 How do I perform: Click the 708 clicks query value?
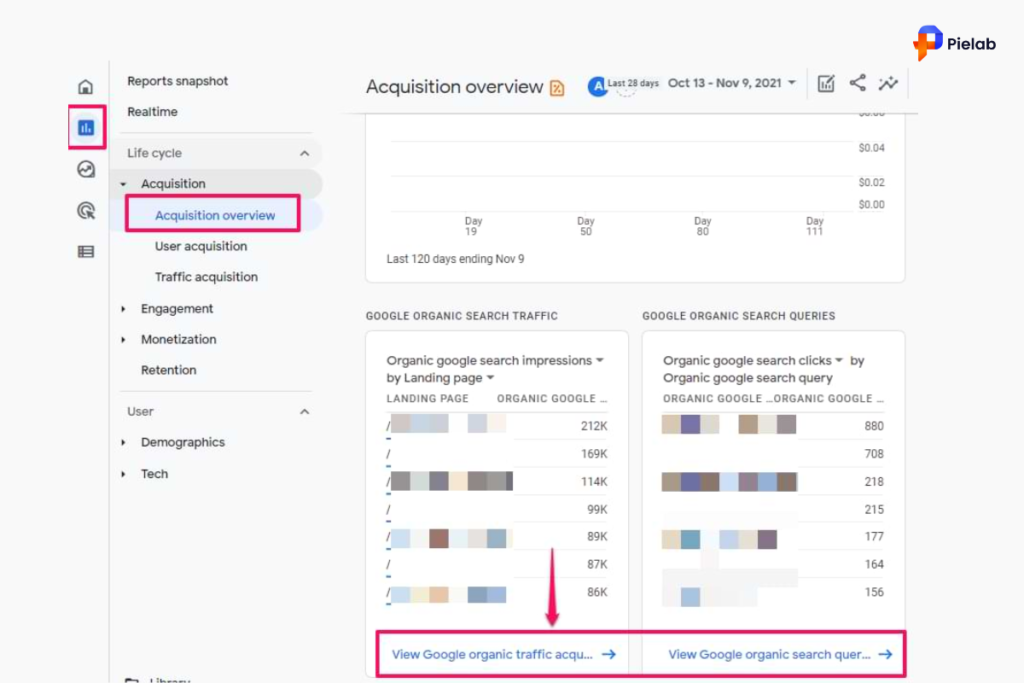point(874,454)
